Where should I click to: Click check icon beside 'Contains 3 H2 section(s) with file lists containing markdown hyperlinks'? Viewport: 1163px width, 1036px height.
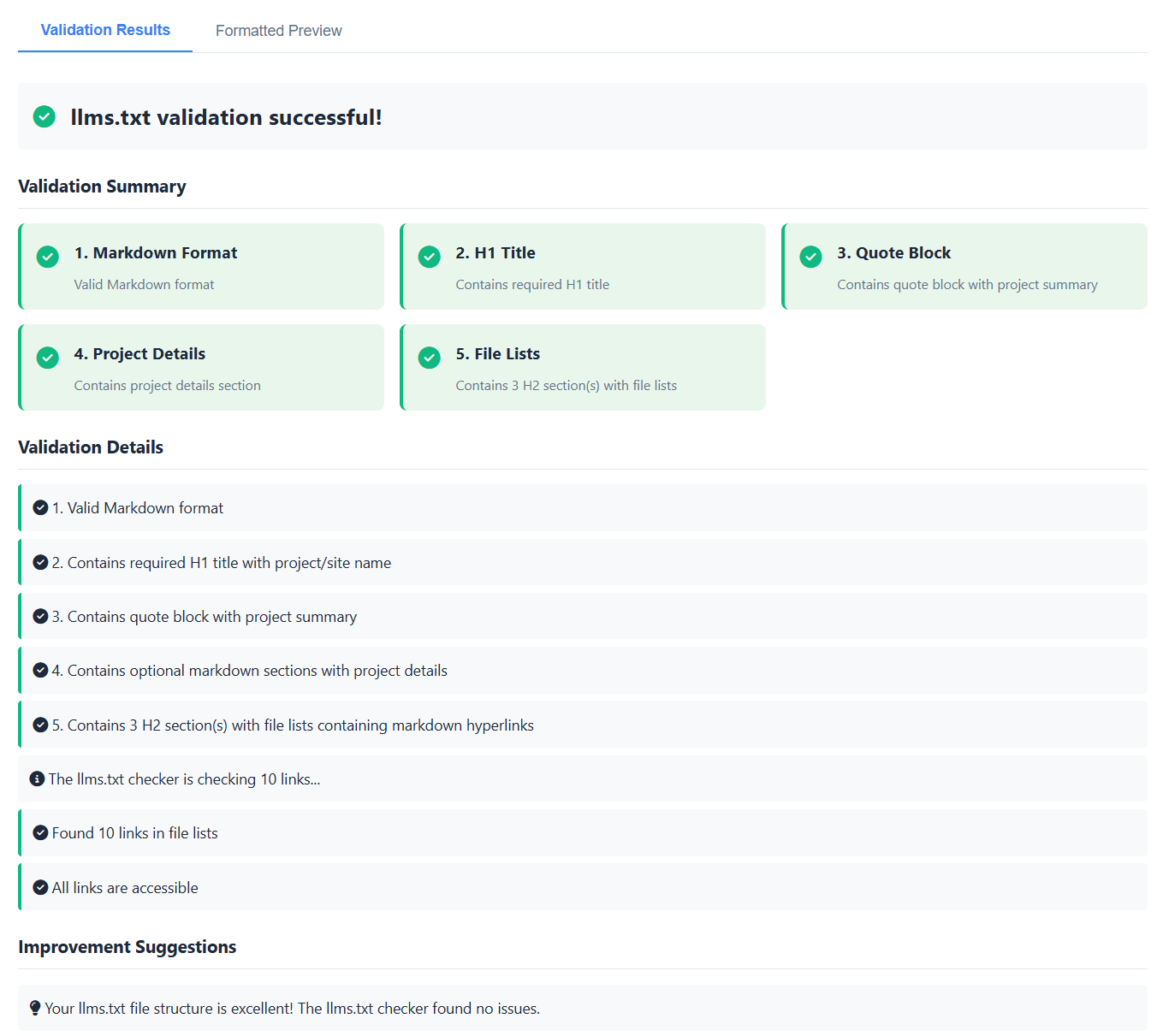(40, 725)
